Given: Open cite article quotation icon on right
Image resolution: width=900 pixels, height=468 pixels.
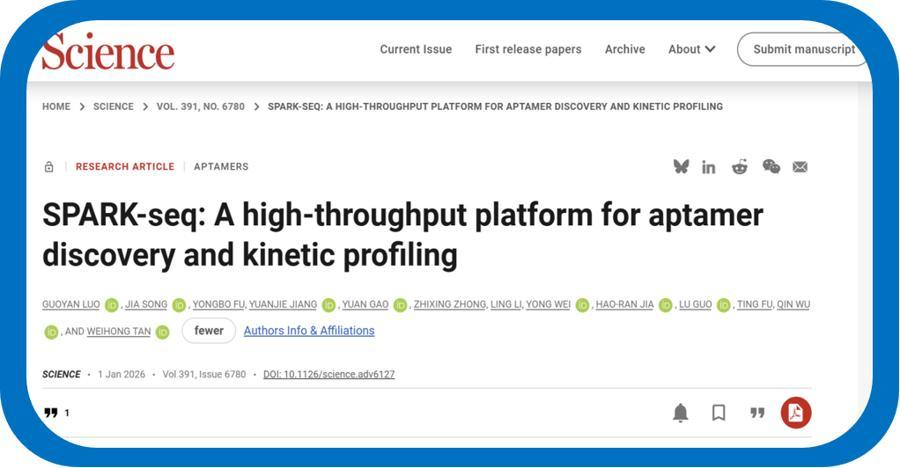Looking at the screenshot, I should click(x=757, y=413).
